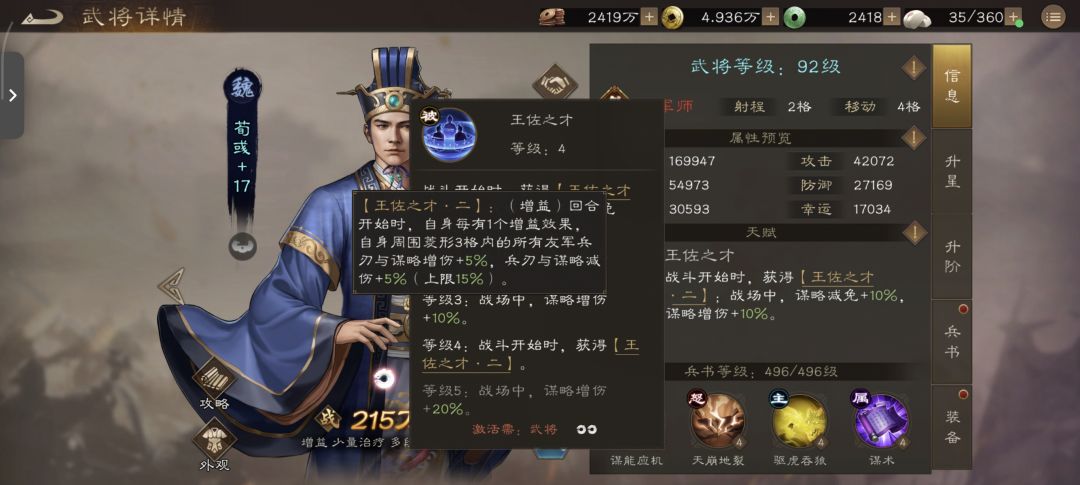1080x485 pixels.
Task: Open the 装备 equipment tab
Action: click(x=952, y=427)
